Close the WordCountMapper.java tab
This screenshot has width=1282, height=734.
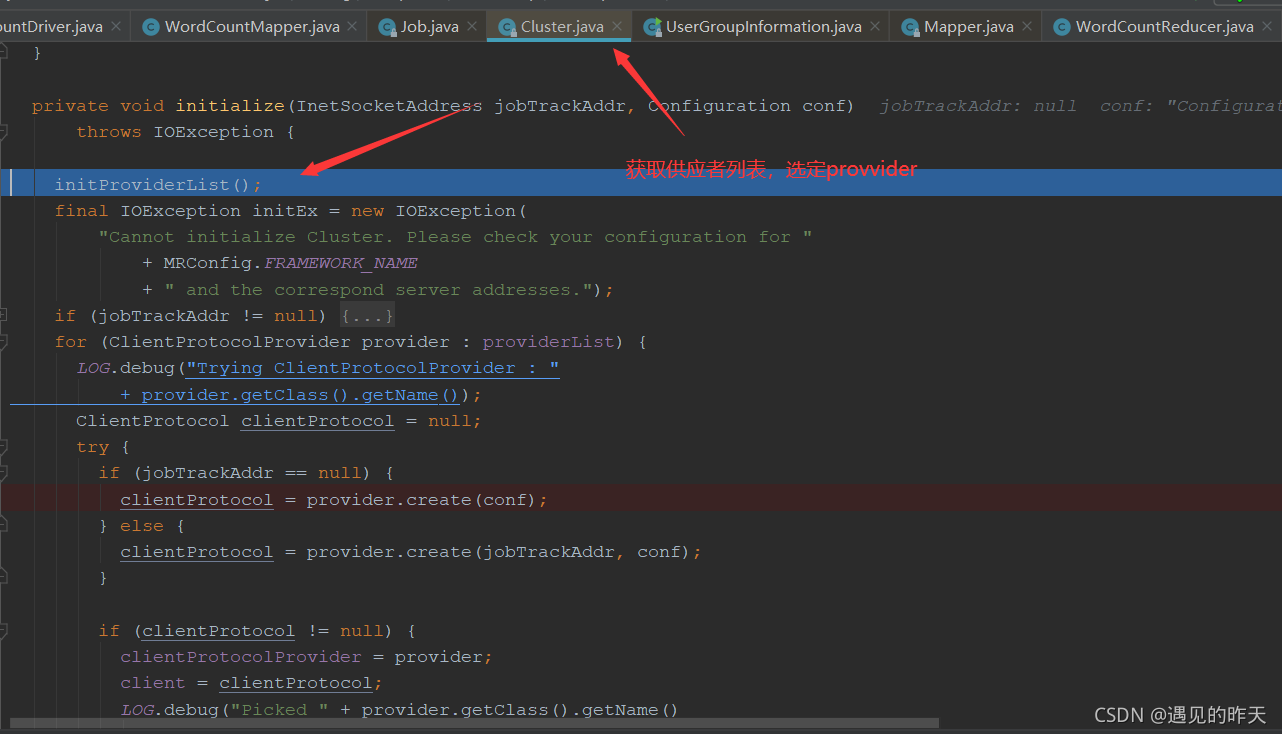(354, 27)
